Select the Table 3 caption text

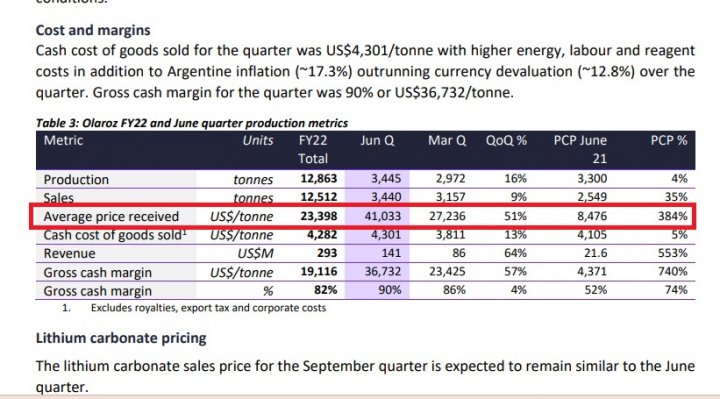point(192,123)
